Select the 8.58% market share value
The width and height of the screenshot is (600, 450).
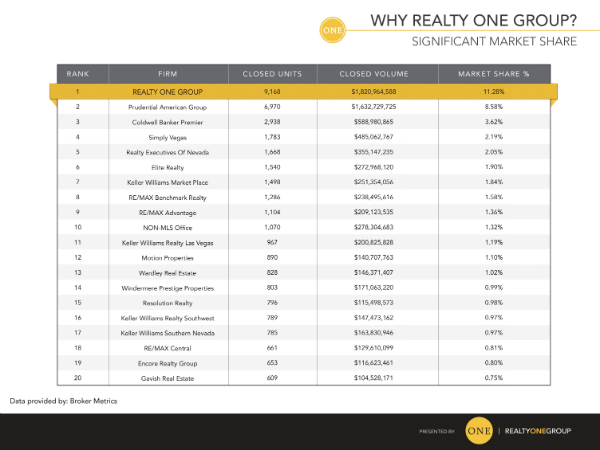[x=494, y=107]
